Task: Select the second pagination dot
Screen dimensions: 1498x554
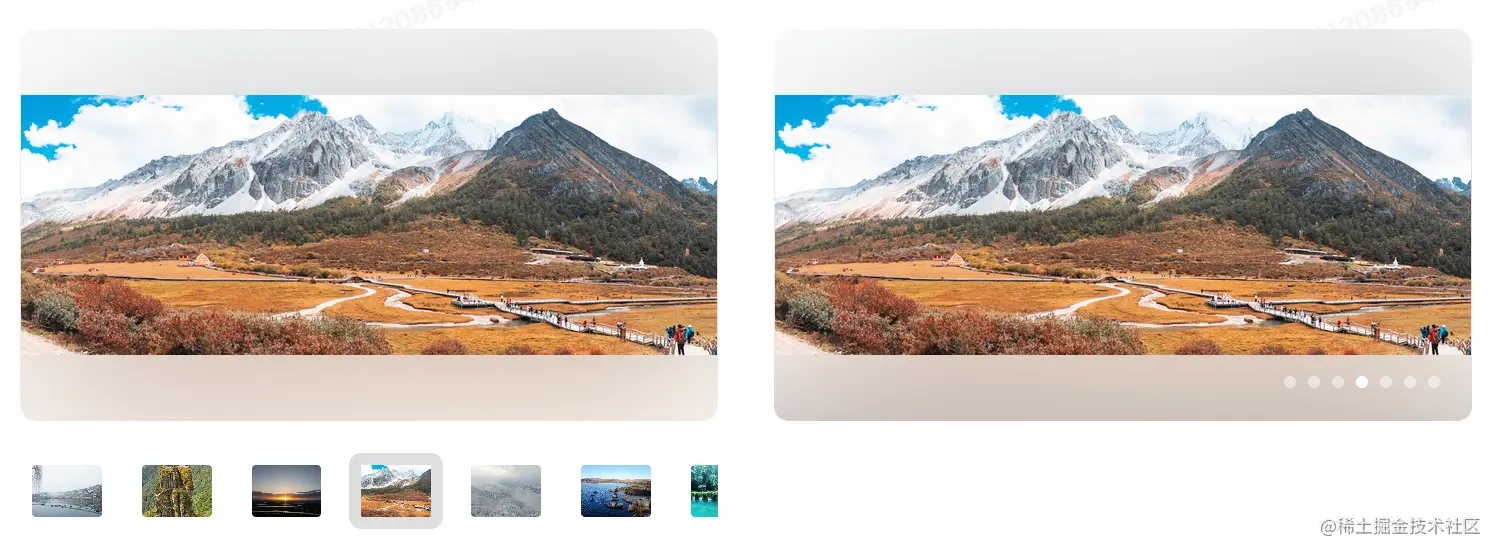Action: (x=1314, y=382)
